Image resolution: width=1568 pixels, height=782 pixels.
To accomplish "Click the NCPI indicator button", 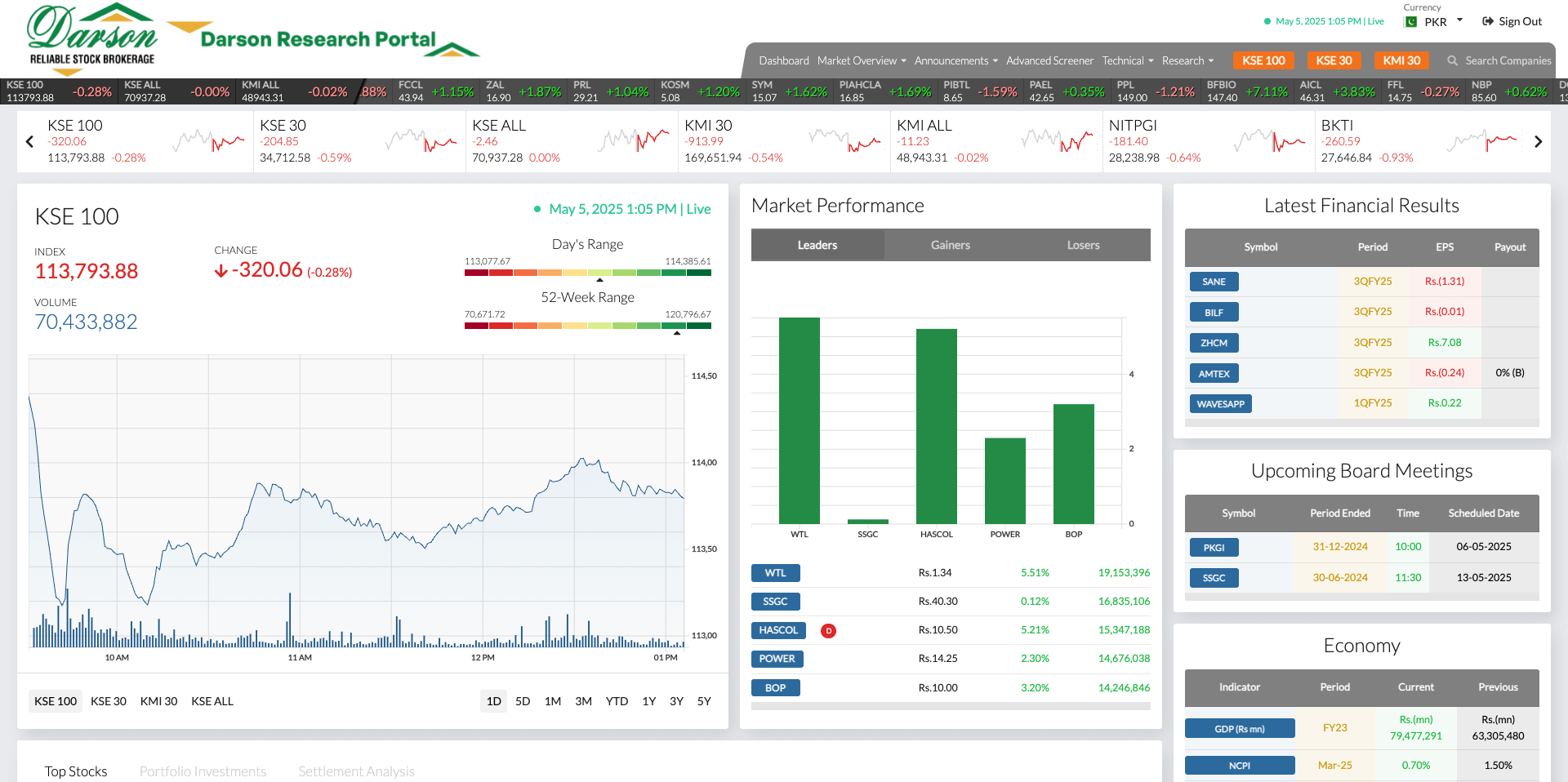I will pyautogui.click(x=1239, y=766).
